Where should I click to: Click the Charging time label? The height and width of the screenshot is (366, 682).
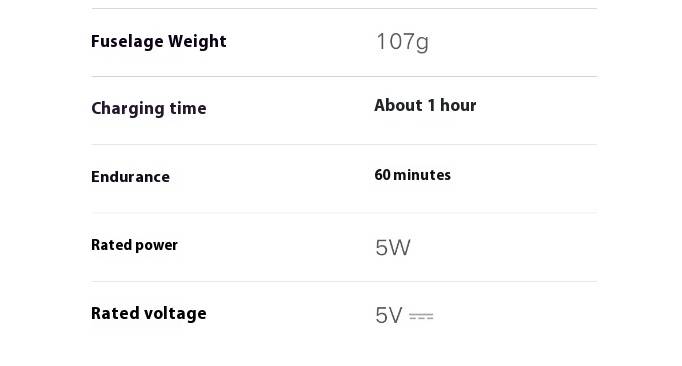pos(149,108)
